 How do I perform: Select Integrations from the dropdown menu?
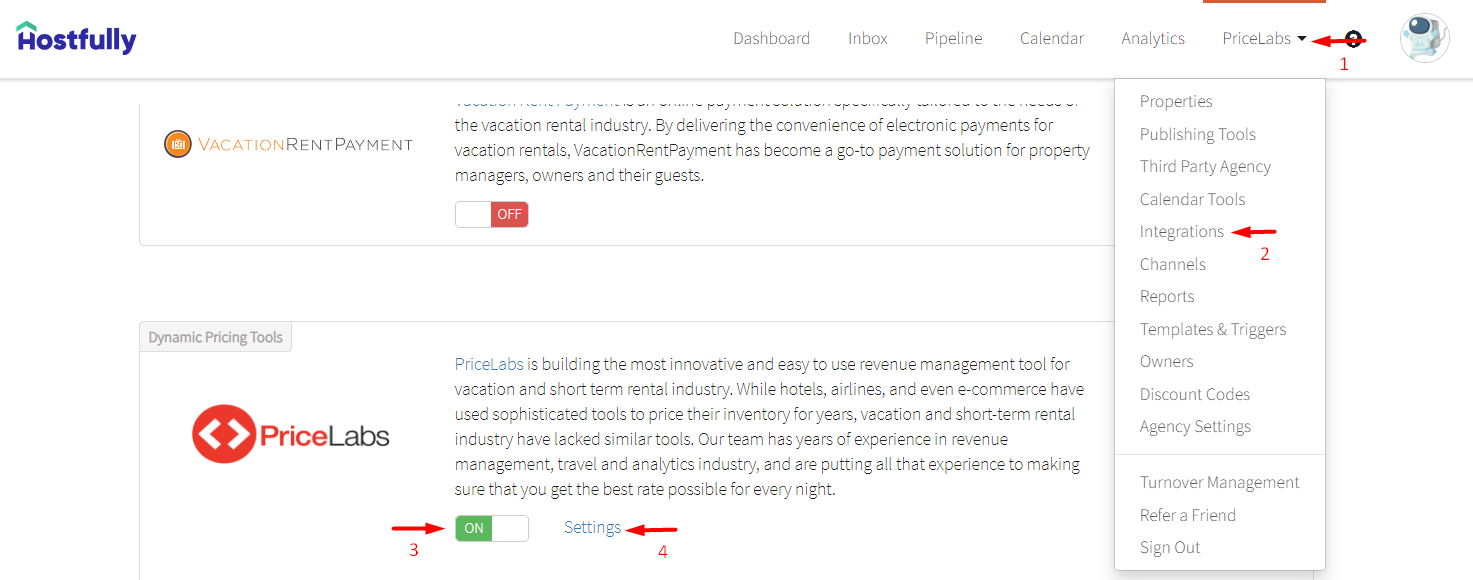coord(1182,232)
